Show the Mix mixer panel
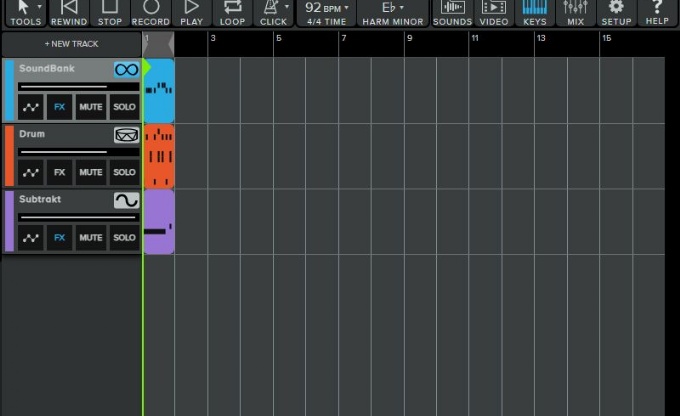This screenshot has width=680, height=416. pos(575,12)
